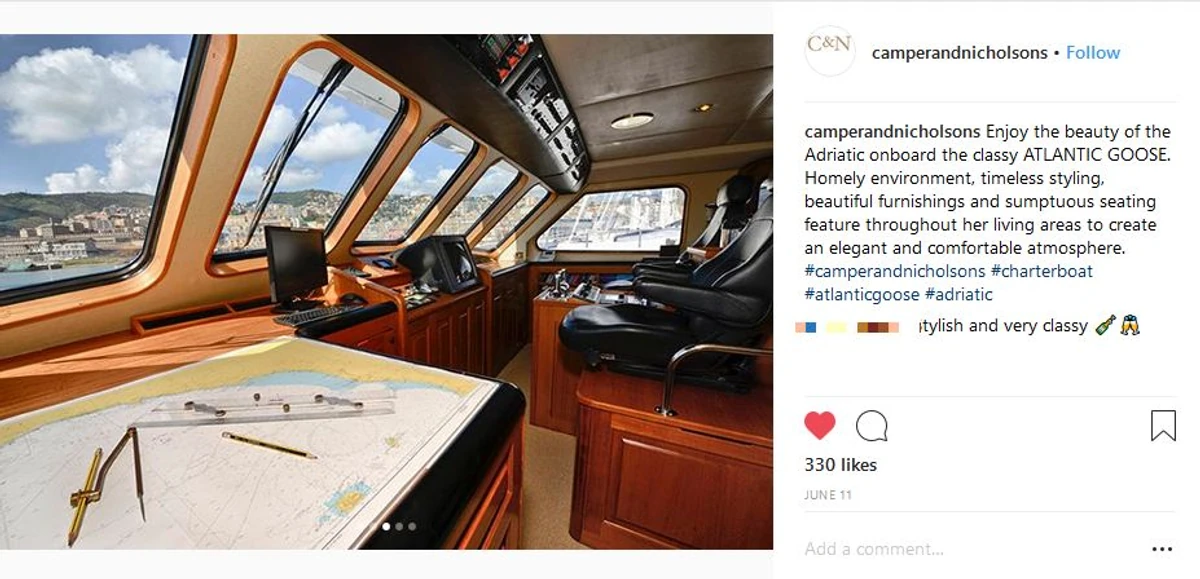Select the last carousel dot
The height and width of the screenshot is (579, 1200).
[412, 526]
